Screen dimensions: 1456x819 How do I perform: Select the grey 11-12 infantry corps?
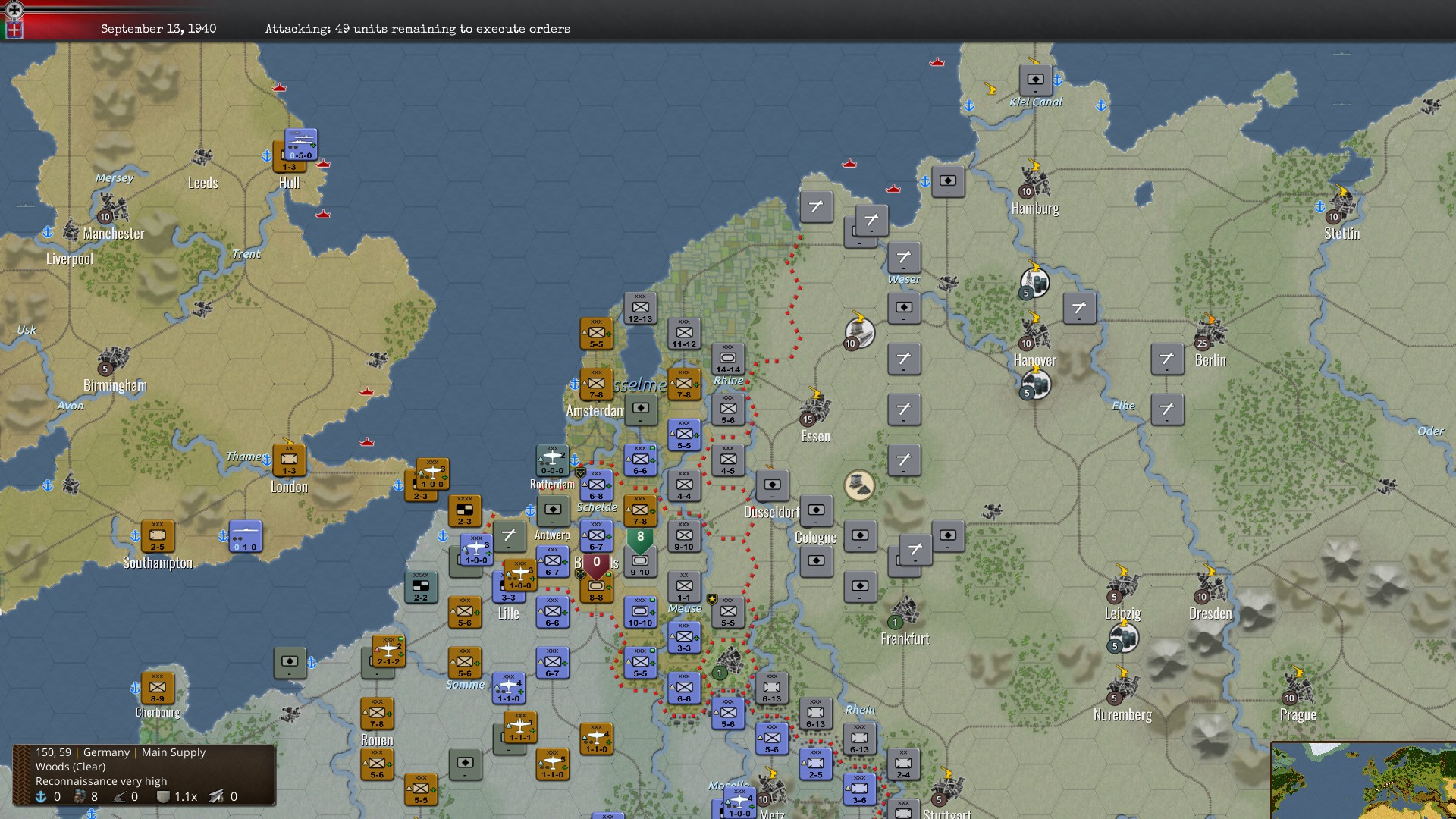pyautogui.click(x=684, y=334)
